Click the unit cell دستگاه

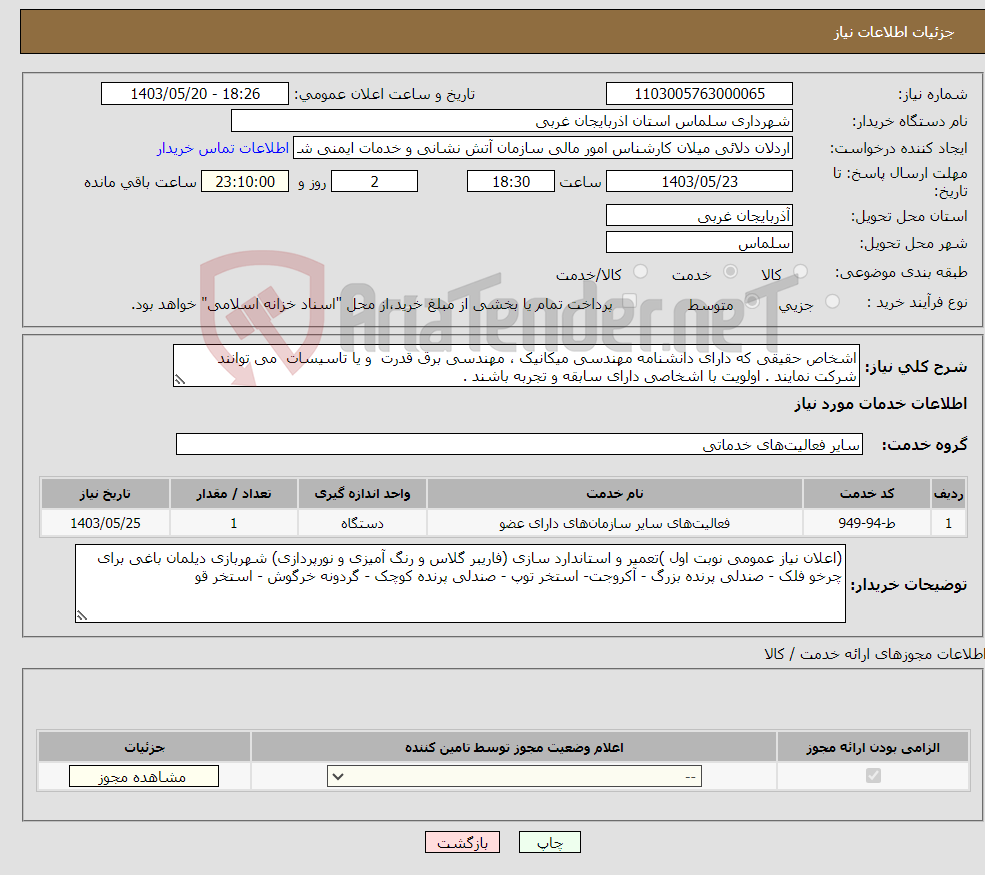point(362,523)
